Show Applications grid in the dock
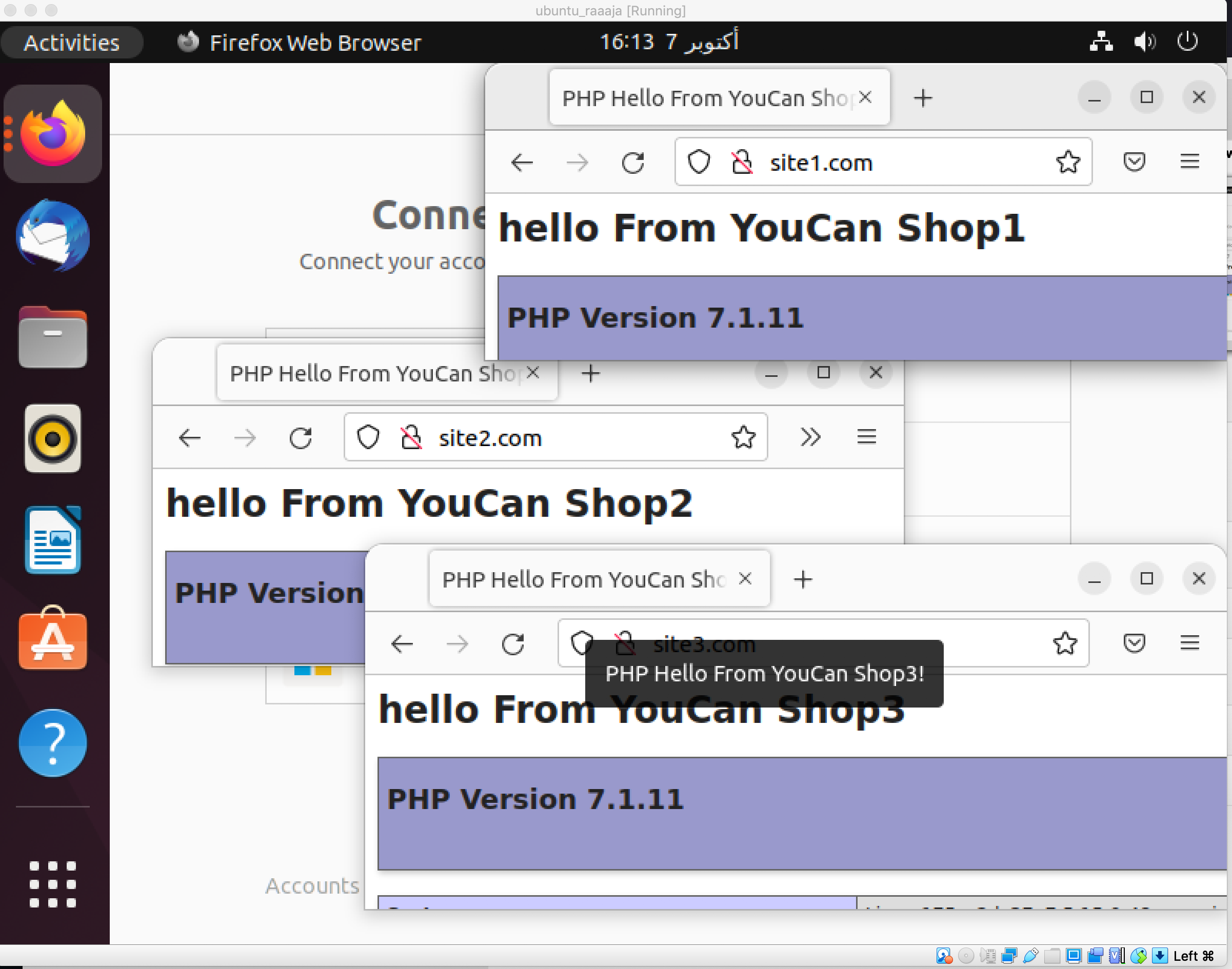The width and height of the screenshot is (1232, 969). pos(52,883)
